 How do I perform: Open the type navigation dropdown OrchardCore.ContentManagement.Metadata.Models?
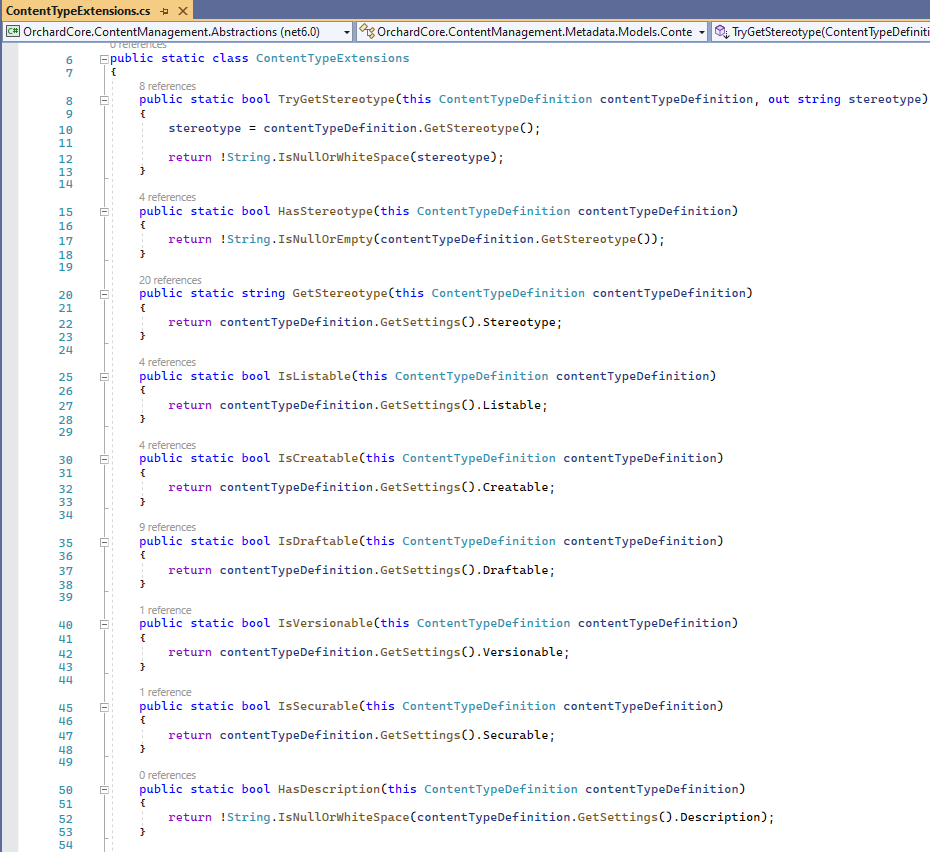(532, 31)
